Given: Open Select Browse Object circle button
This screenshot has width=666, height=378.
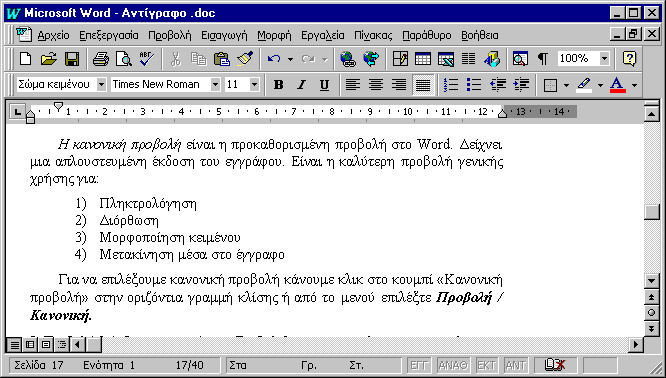Looking at the screenshot, I should (x=652, y=313).
